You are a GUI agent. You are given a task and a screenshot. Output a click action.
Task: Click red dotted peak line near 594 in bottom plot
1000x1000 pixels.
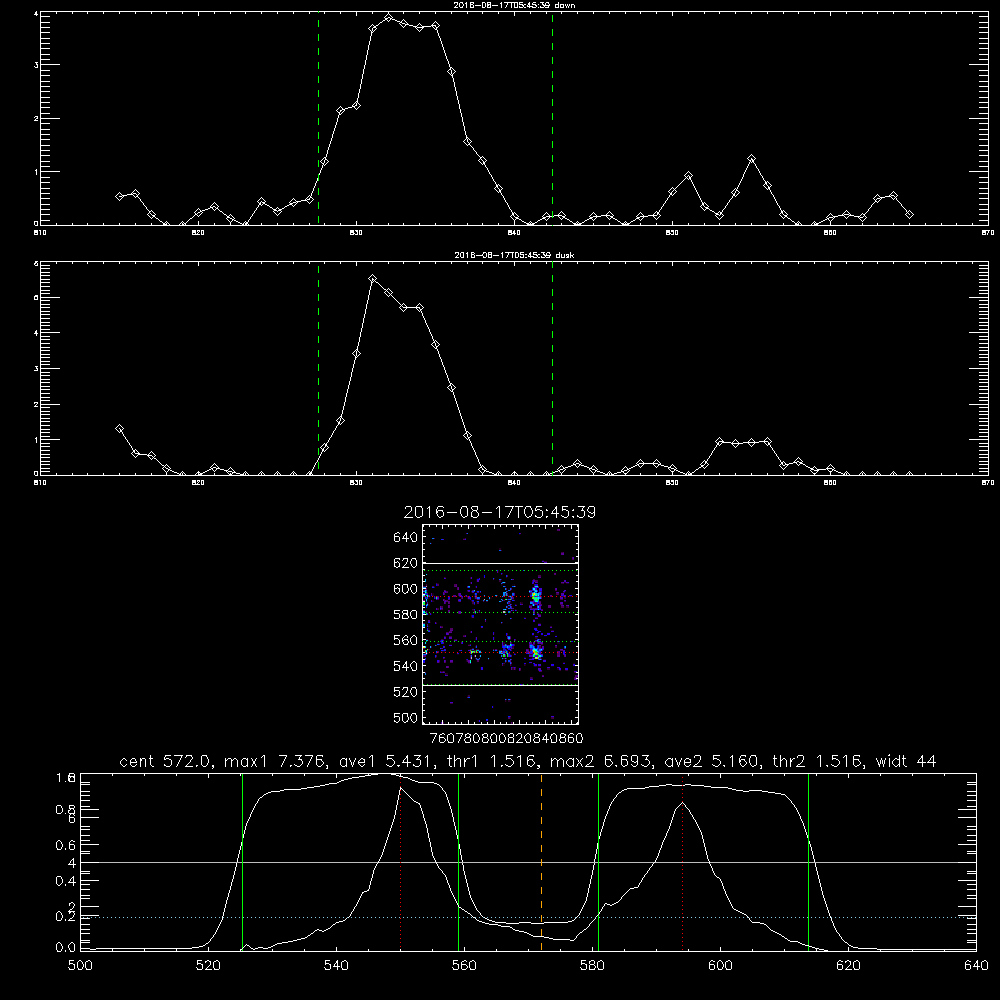682,862
